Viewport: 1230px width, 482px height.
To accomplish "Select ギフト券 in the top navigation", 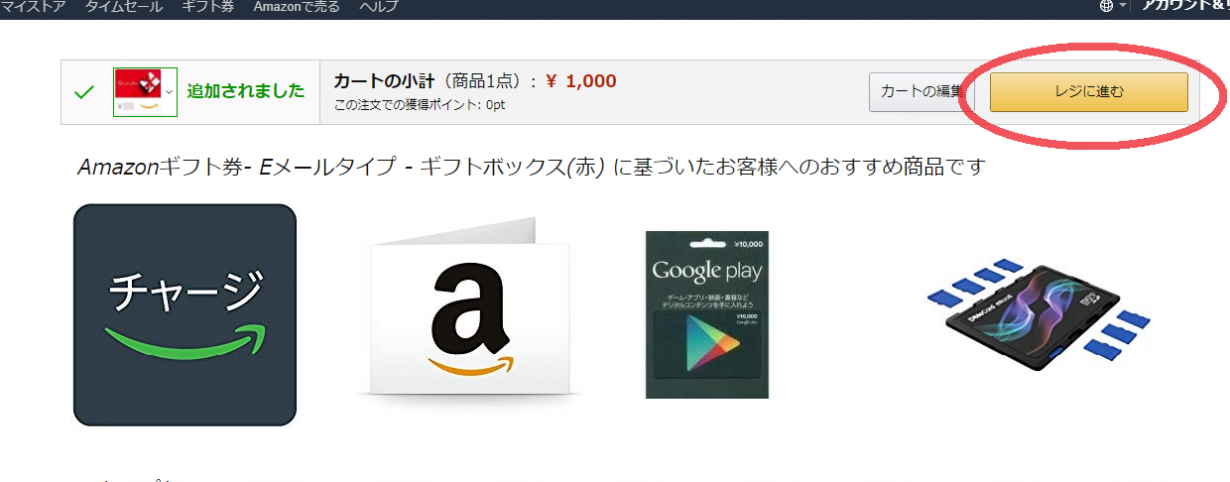I will point(208,6).
